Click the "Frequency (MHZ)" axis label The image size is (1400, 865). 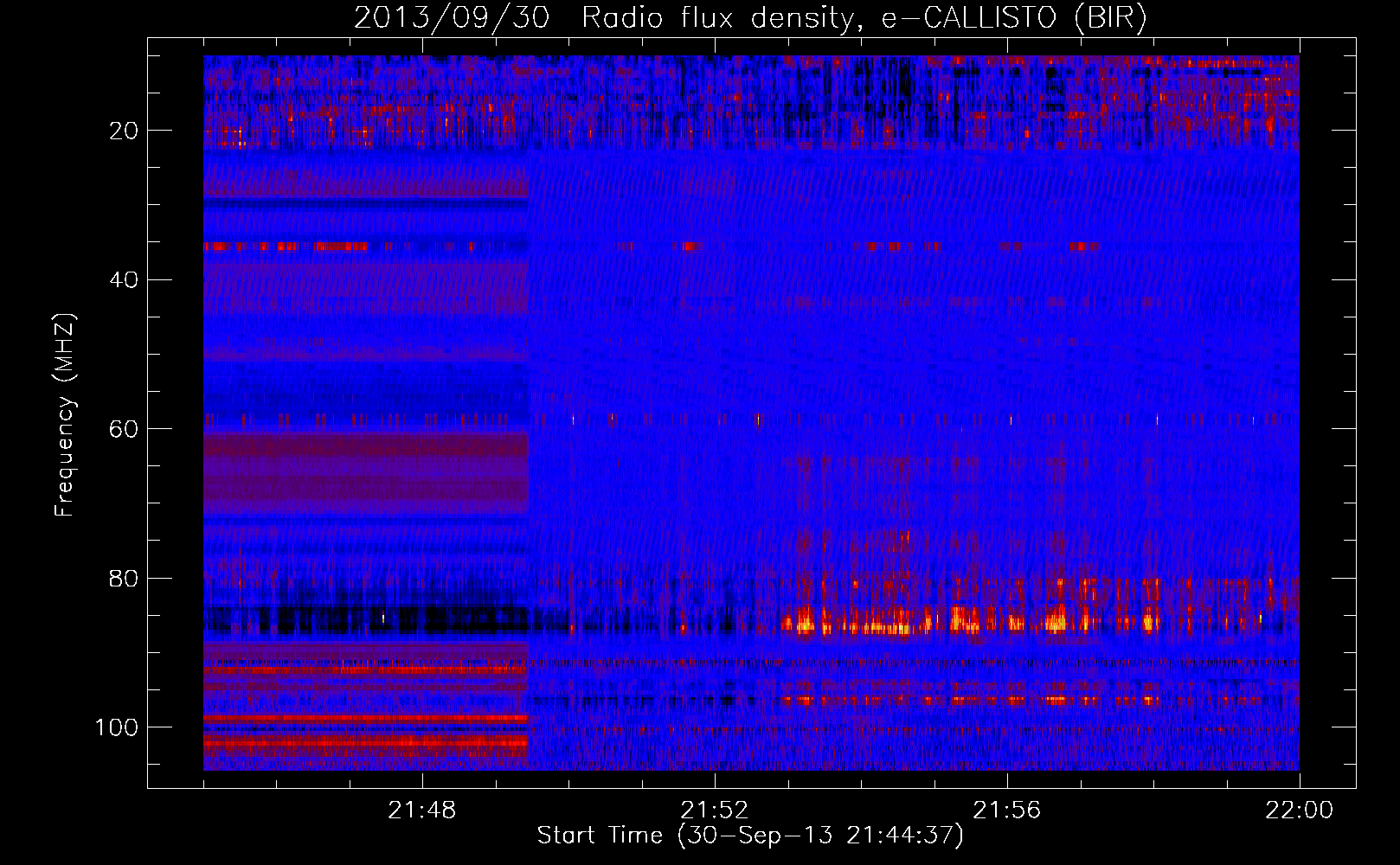coord(65,415)
